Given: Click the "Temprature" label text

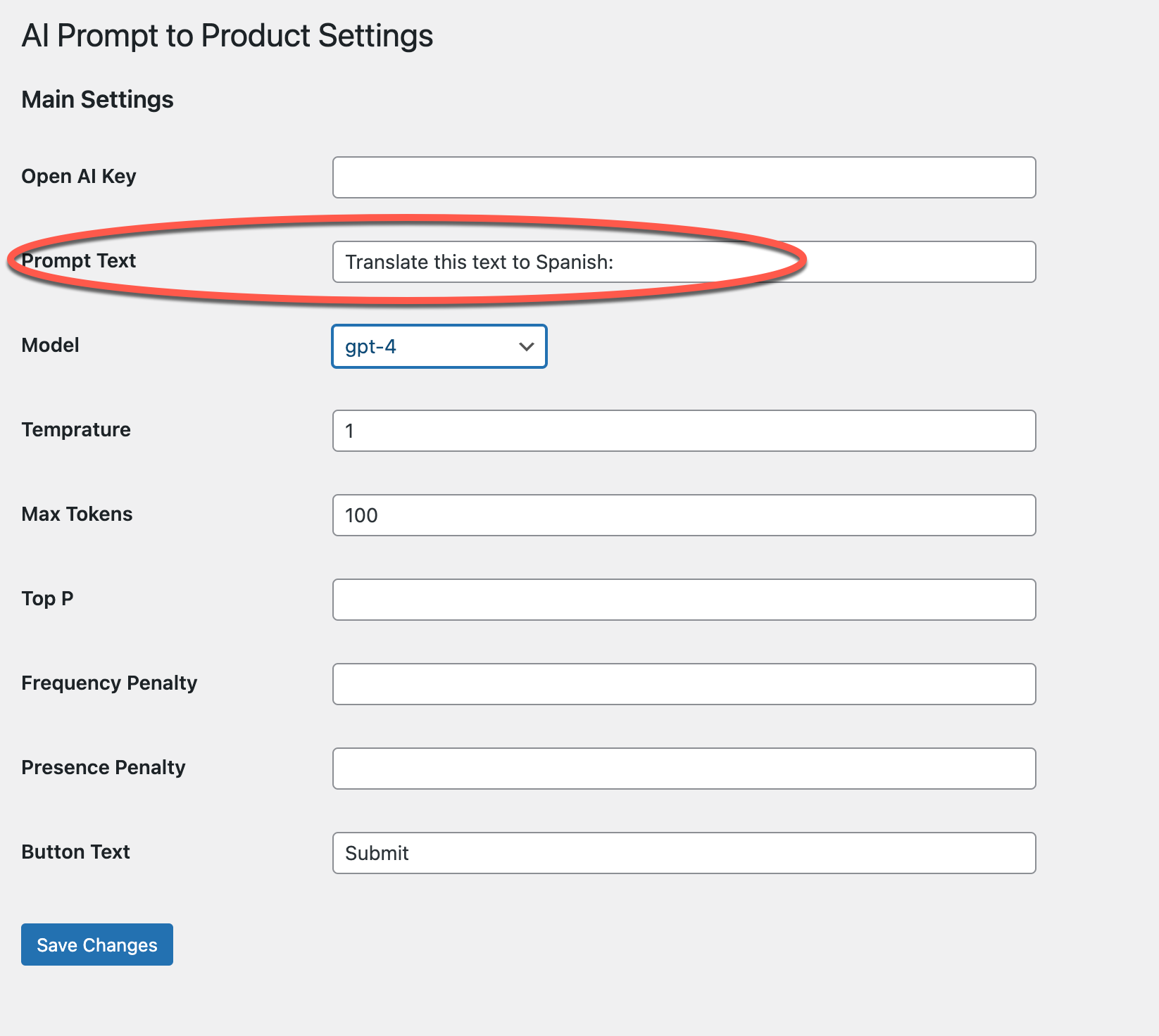Looking at the screenshot, I should 76,429.
